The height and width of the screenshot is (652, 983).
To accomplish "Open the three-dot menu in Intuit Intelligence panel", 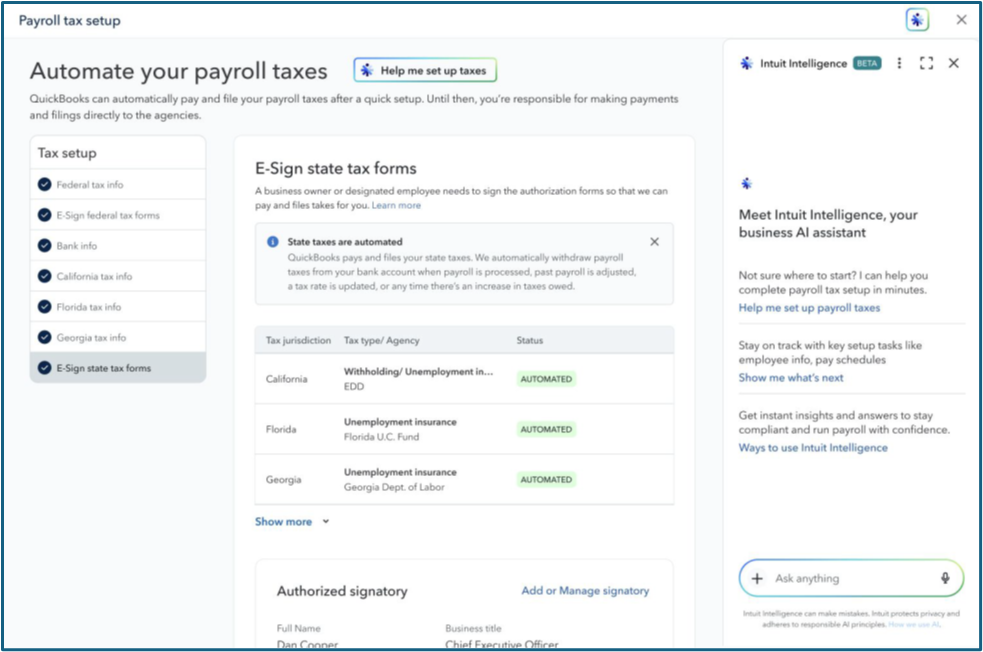I will coord(899,63).
